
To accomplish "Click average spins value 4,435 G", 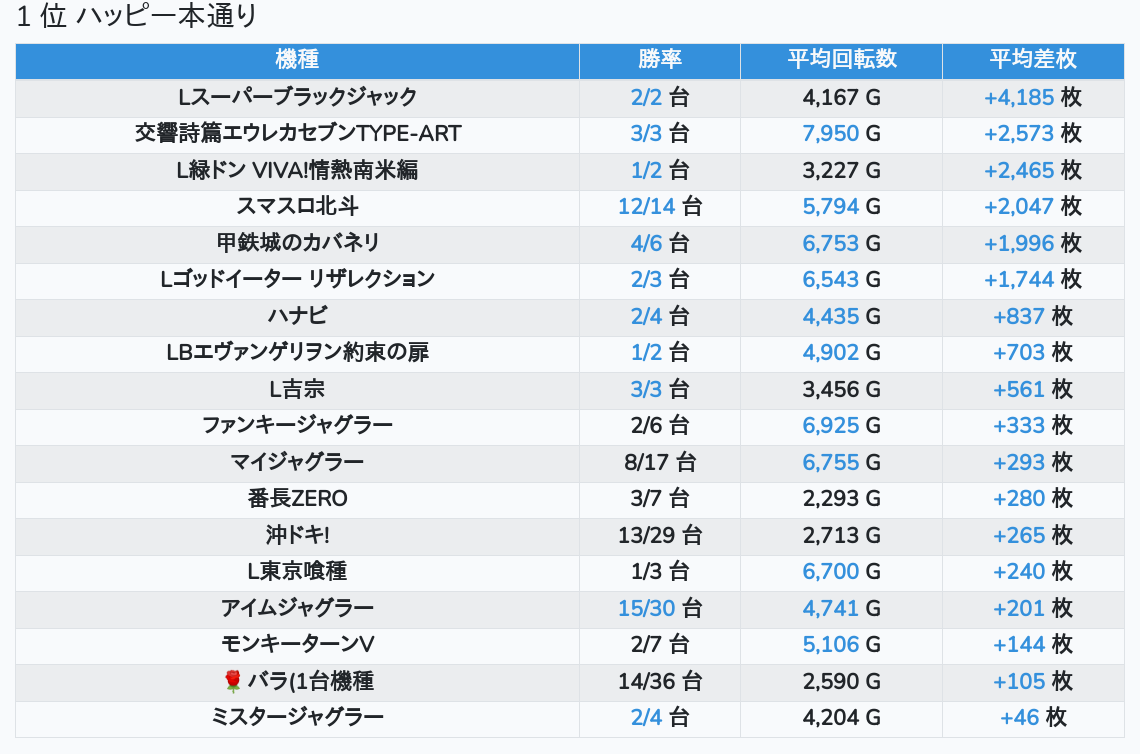I will [x=842, y=316].
